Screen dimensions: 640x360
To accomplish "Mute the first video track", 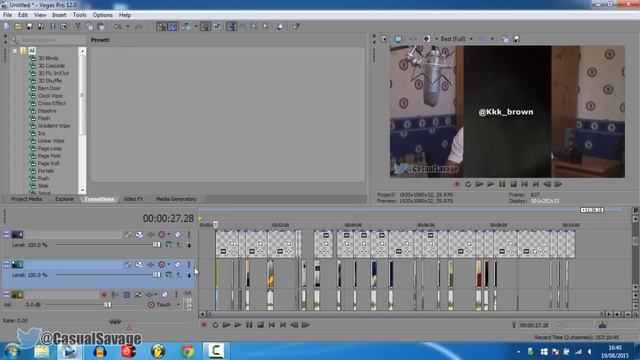I will [178, 235].
